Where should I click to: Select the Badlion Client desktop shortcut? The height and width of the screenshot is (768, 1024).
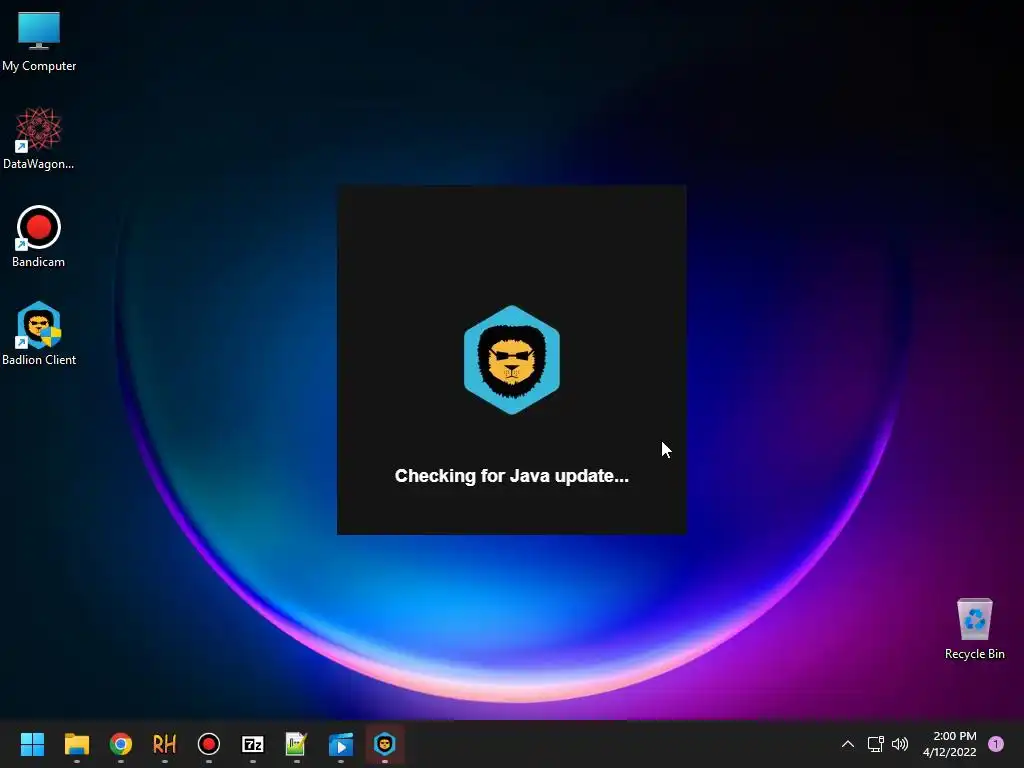tap(39, 334)
